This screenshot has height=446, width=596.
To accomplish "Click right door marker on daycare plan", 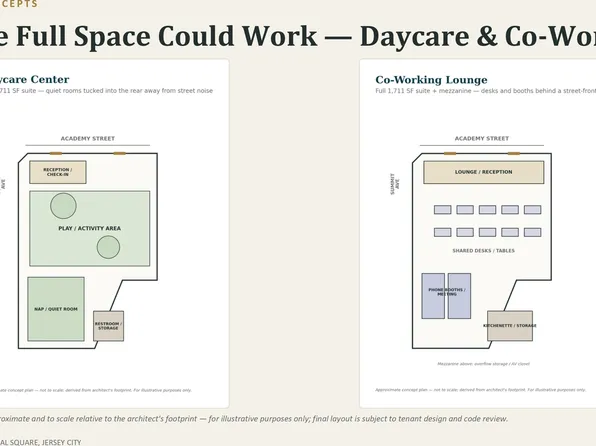I will pos(119,154).
